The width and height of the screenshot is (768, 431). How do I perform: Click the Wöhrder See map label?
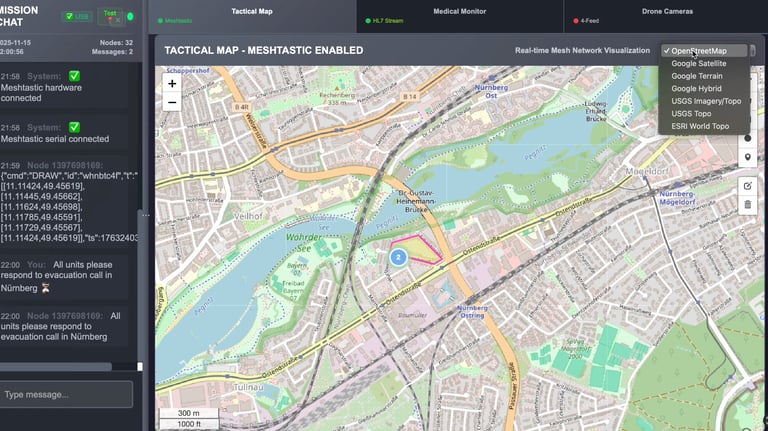(x=304, y=242)
